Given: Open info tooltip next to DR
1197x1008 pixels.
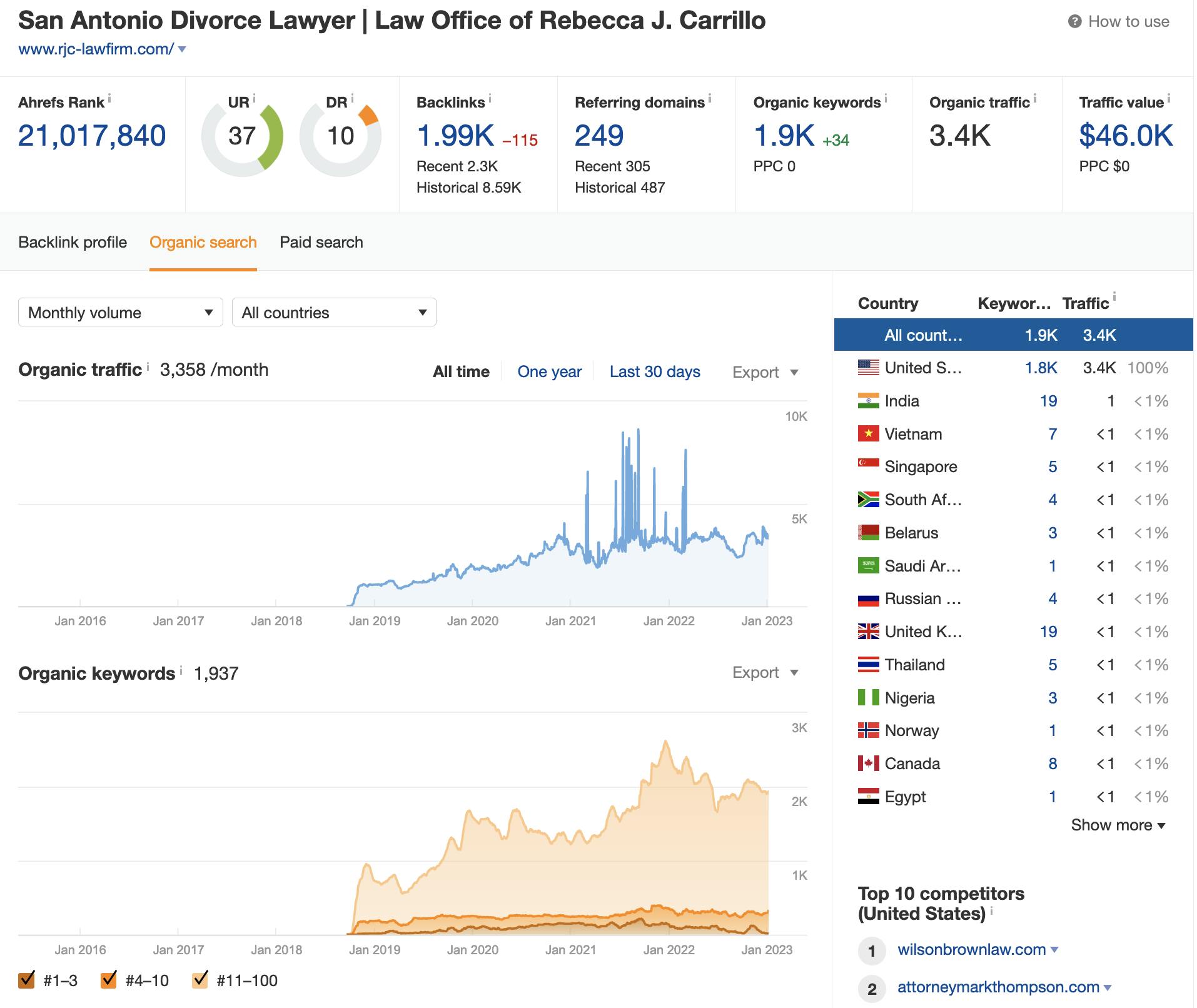Looking at the screenshot, I should (x=352, y=98).
